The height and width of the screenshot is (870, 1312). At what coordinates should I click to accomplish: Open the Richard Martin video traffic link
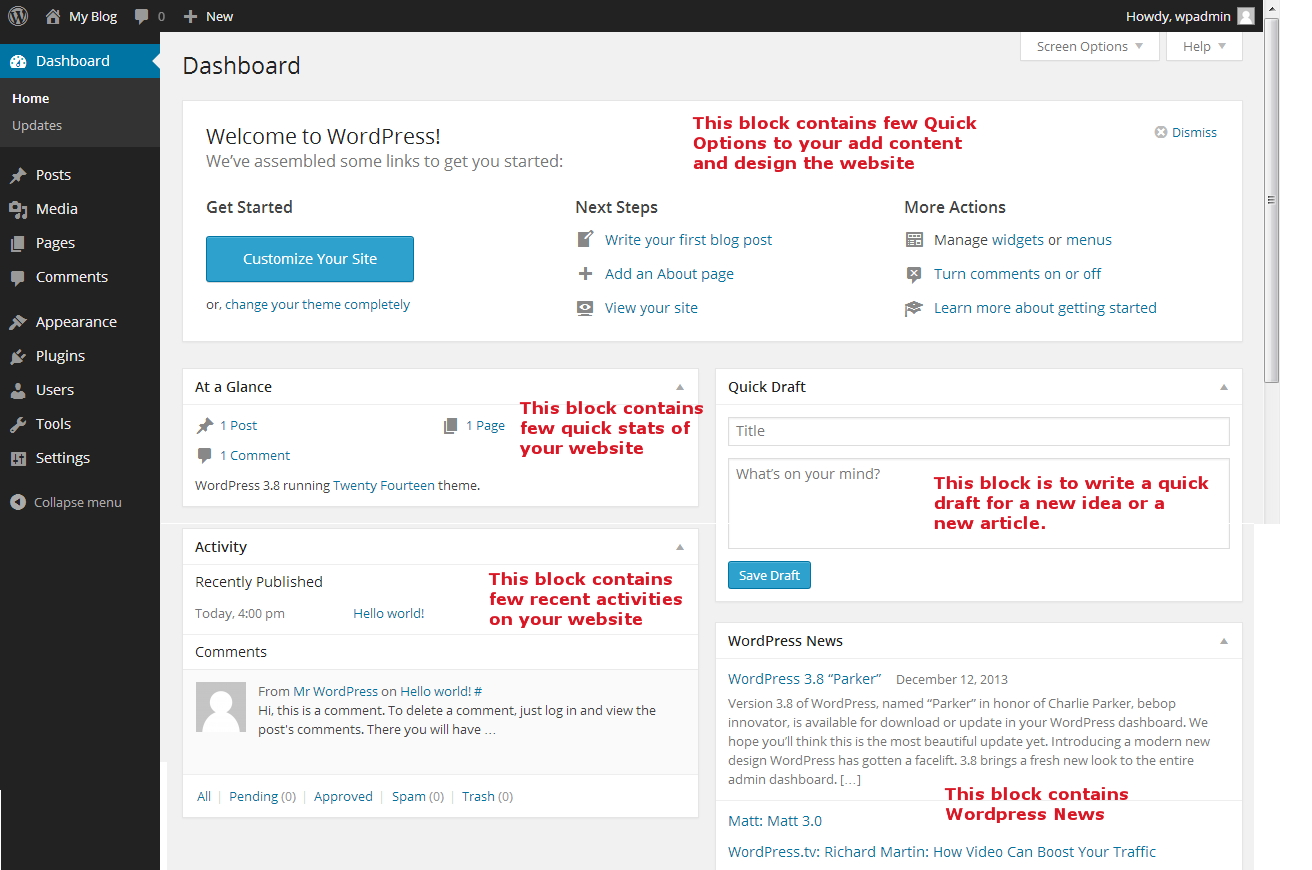click(942, 852)
